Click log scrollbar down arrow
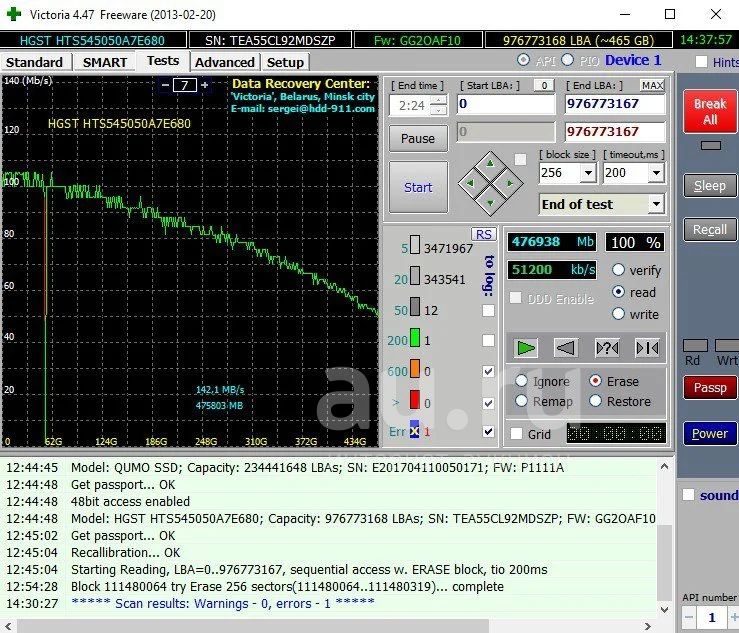739x633 pixels. [664, 609]
